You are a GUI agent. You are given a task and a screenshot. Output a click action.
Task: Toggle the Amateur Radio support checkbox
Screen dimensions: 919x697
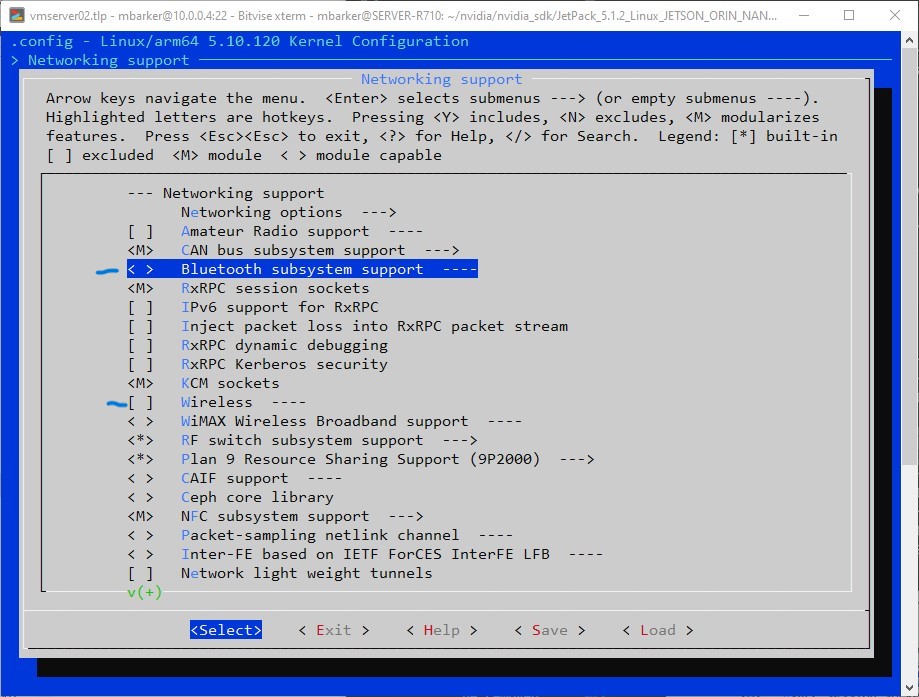click(x=140, y=231)
